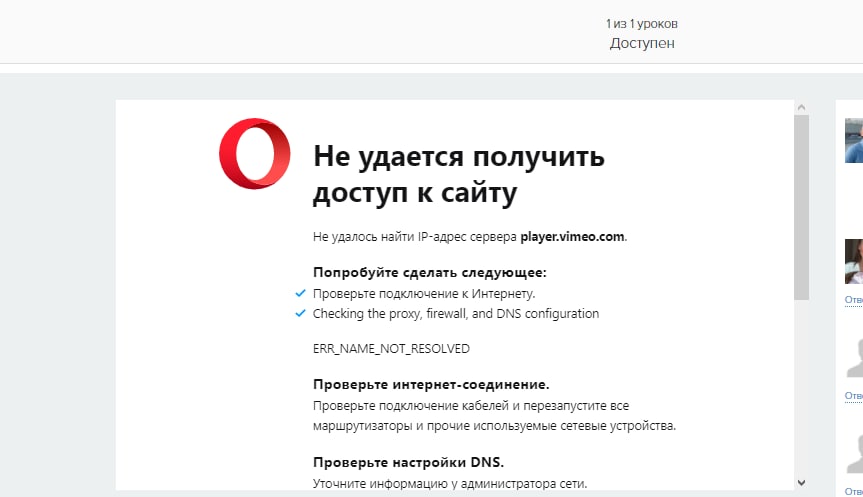Open the second commenter avatar photo
The height and width of the screenshot is (497, 863).
coord(854,261)
